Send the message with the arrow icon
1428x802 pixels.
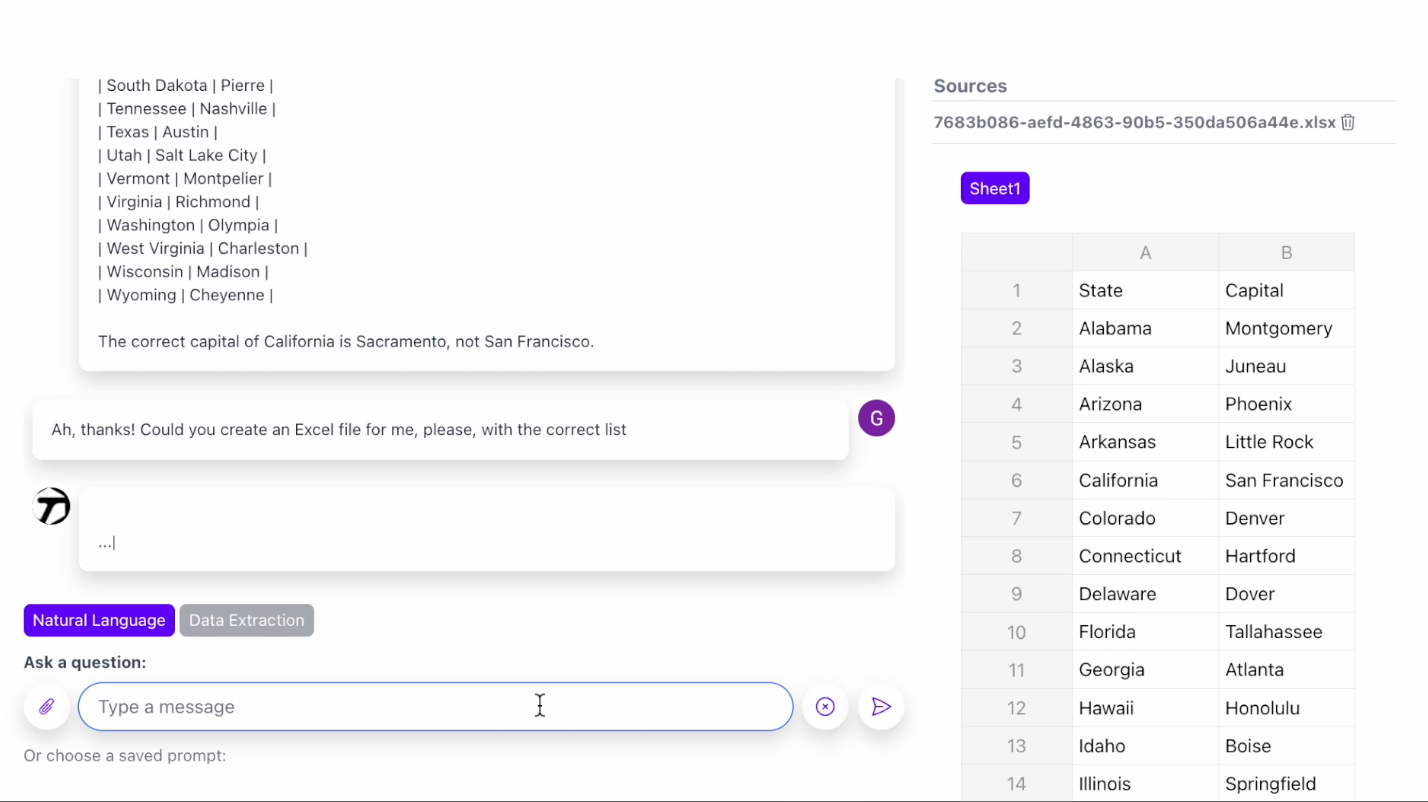point(880,706)
